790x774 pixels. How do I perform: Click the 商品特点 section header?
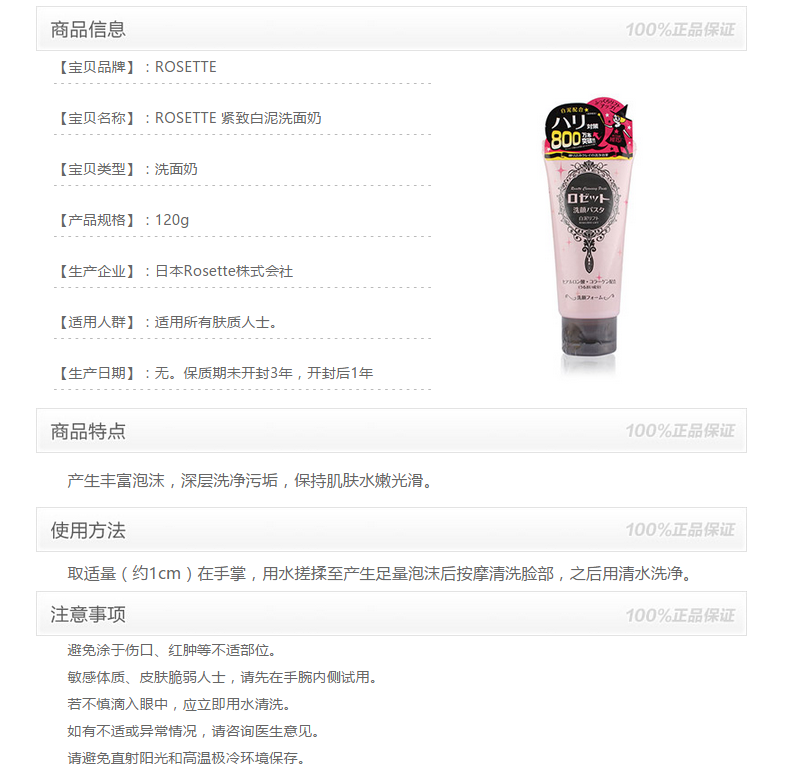tap(88, 431)
